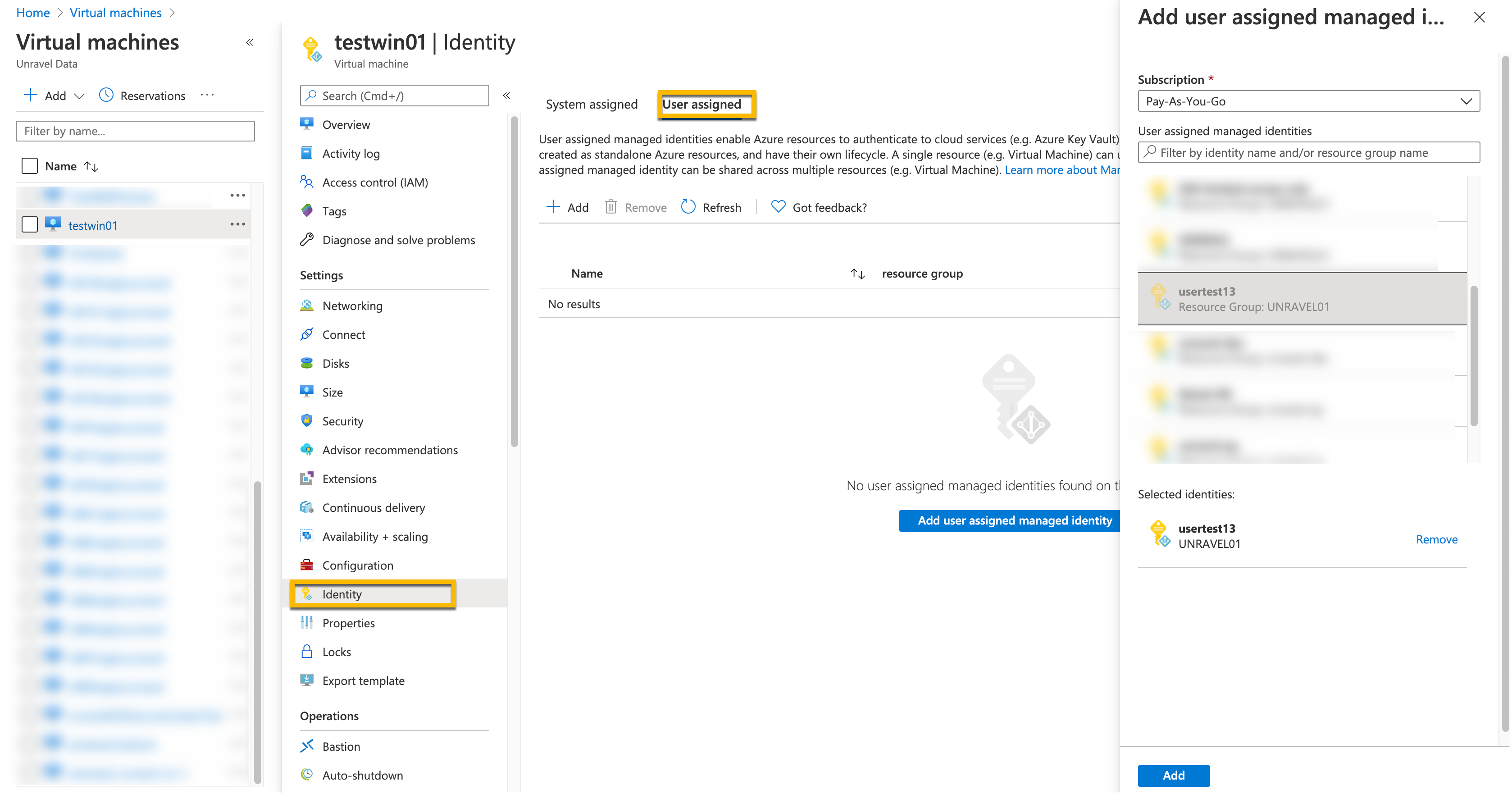Open the Bastion icon entry
The image size is (1512, 794).
[306, 745]
